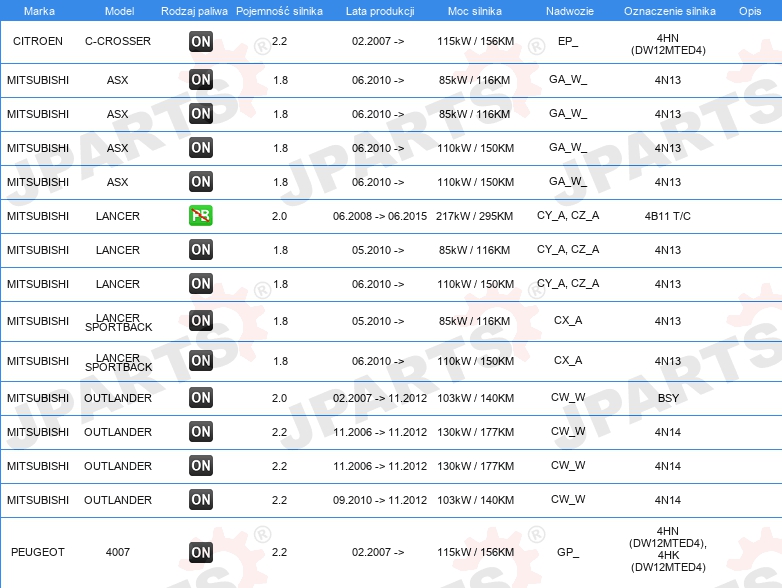Screen dimensions: 782x588
Task: Click the Opis column header
Action: [x=750, y=11]
